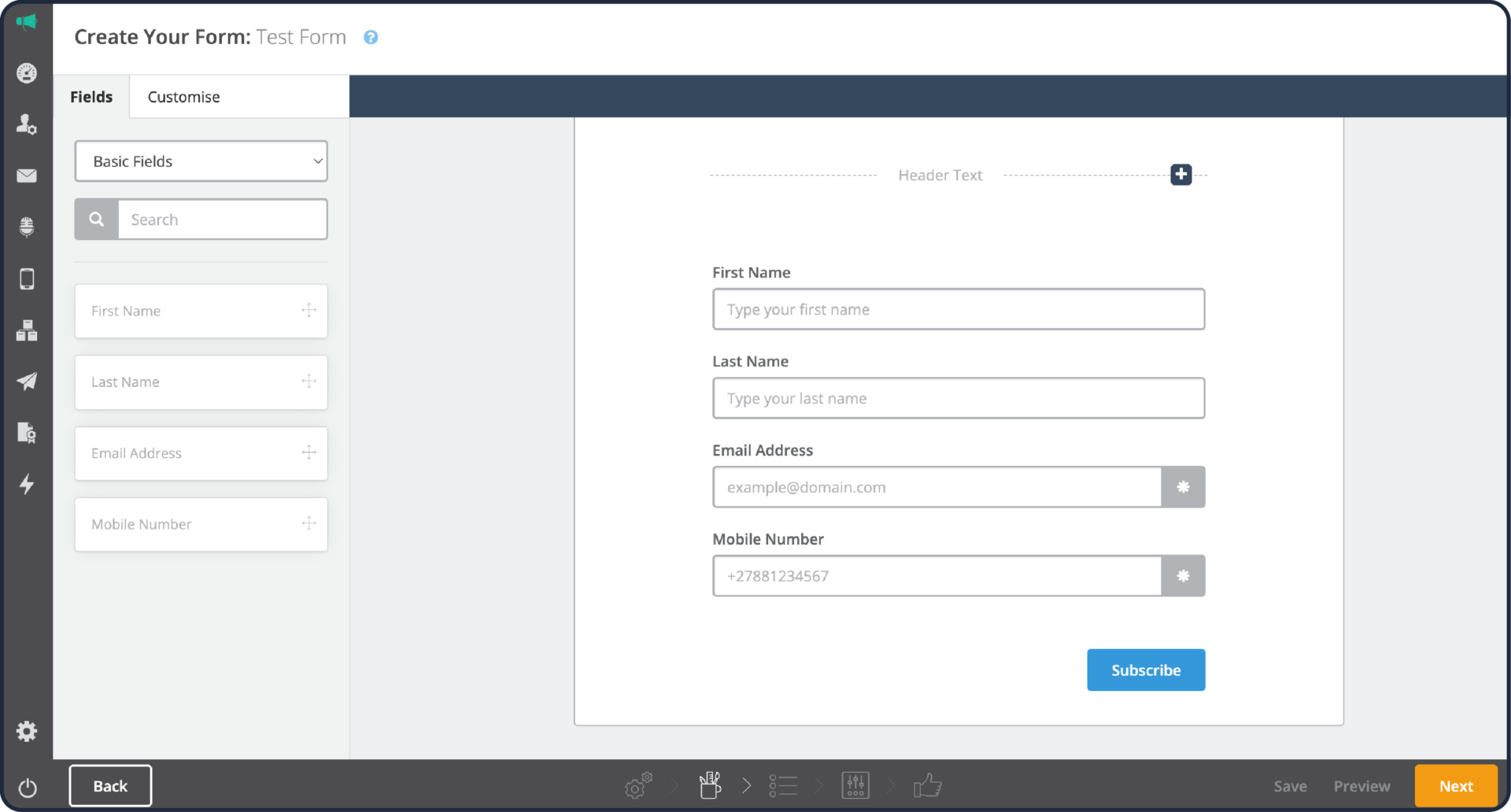Viewport: 1511px width, 812px height.
Task: Click the microphone broadcast icon
Action: pyautogui.click(x=26, y=227)
